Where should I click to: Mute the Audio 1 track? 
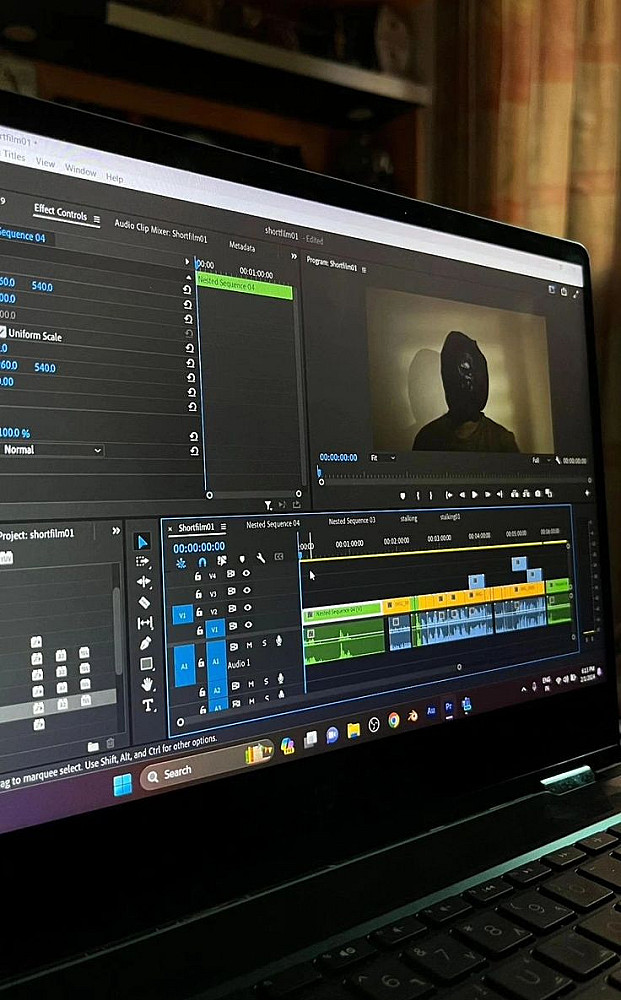249,645
